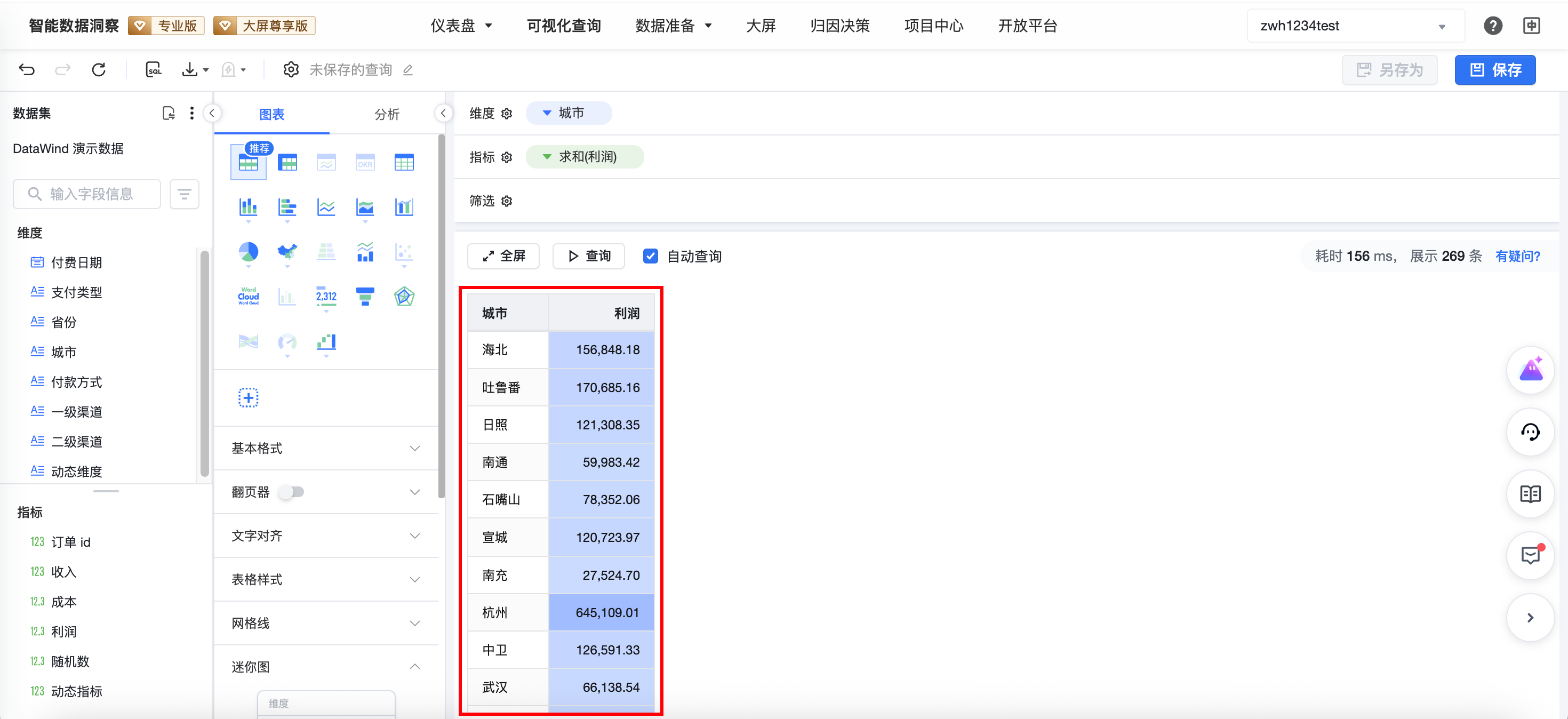1568x719 pixels.
Task: Toggle the 自动查询 checkbox
Action: pyautogui.click(x=650, y=257)
